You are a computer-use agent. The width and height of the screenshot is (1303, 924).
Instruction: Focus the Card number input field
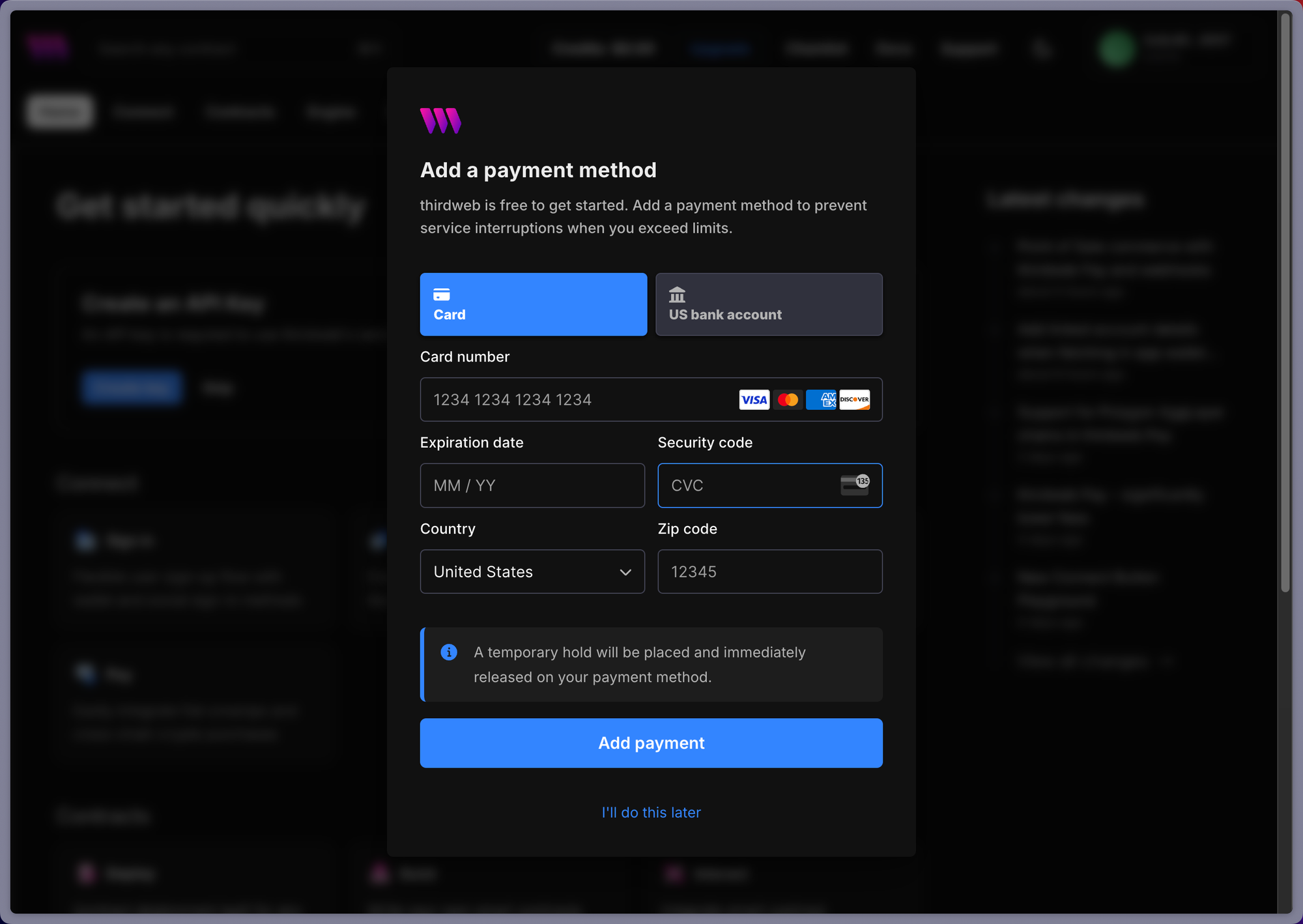pyautogui.click(x=573, y=399)
